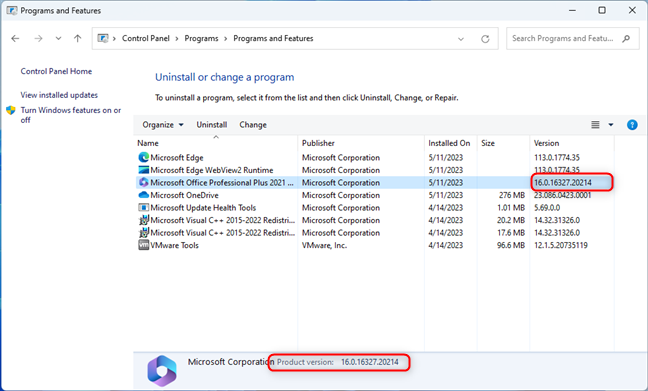Click version 12.1.5.20735119 cell
This screenshot has height=391, width=648.
click(x=560, y=245)
